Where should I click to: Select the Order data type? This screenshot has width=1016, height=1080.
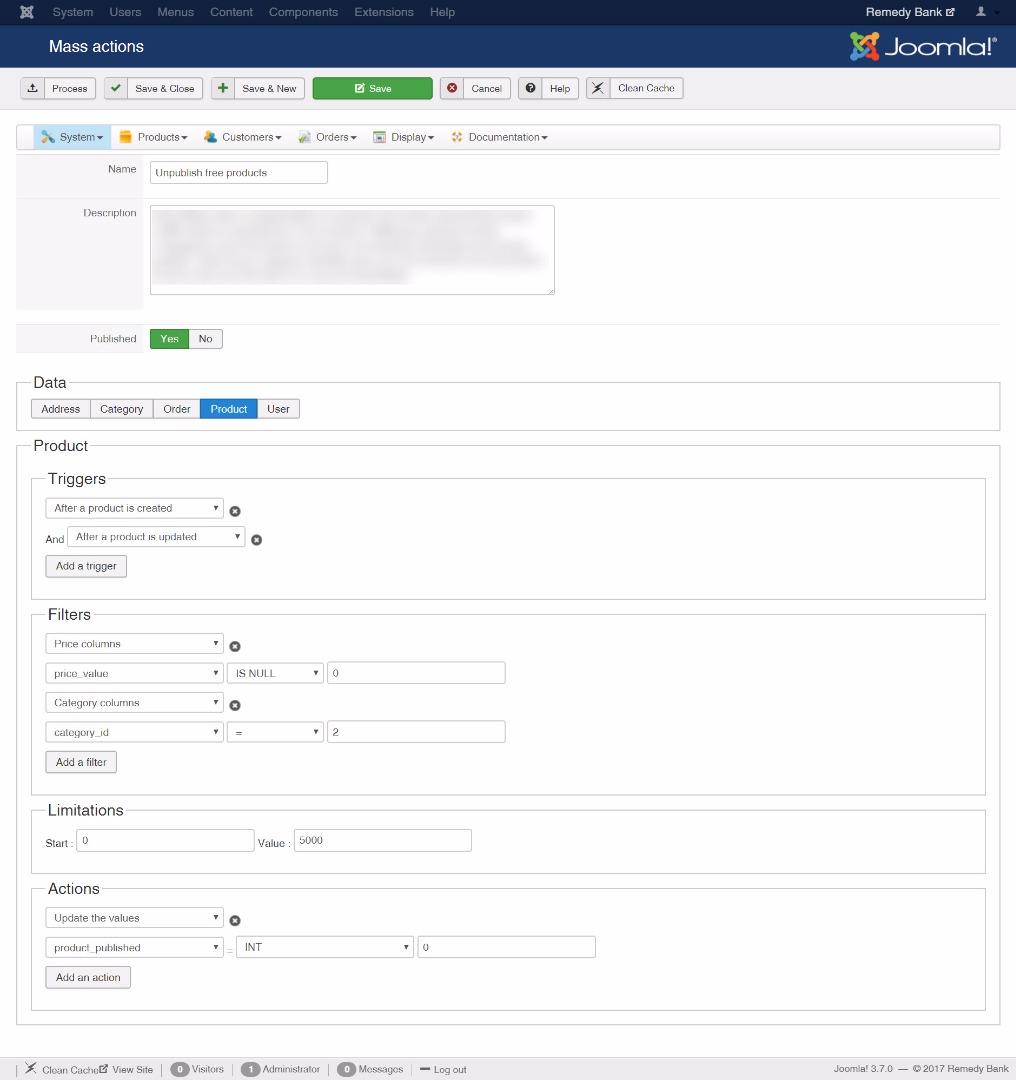[x=176, y=409]
